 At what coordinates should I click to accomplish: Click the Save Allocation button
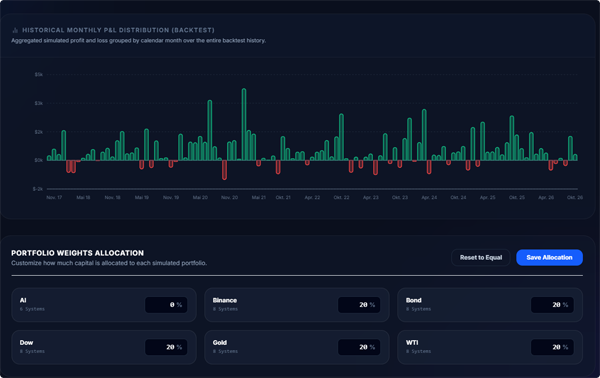tap(549, 257)
